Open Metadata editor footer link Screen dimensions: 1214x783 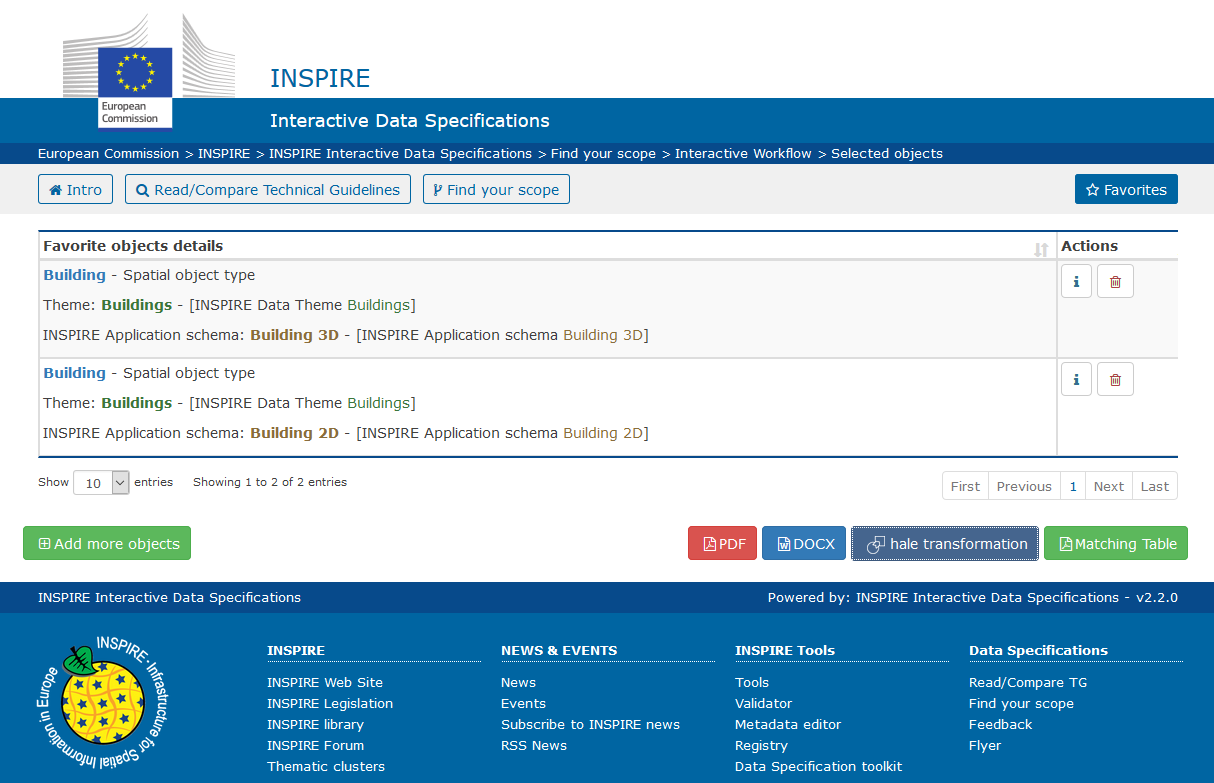(788, 724)
